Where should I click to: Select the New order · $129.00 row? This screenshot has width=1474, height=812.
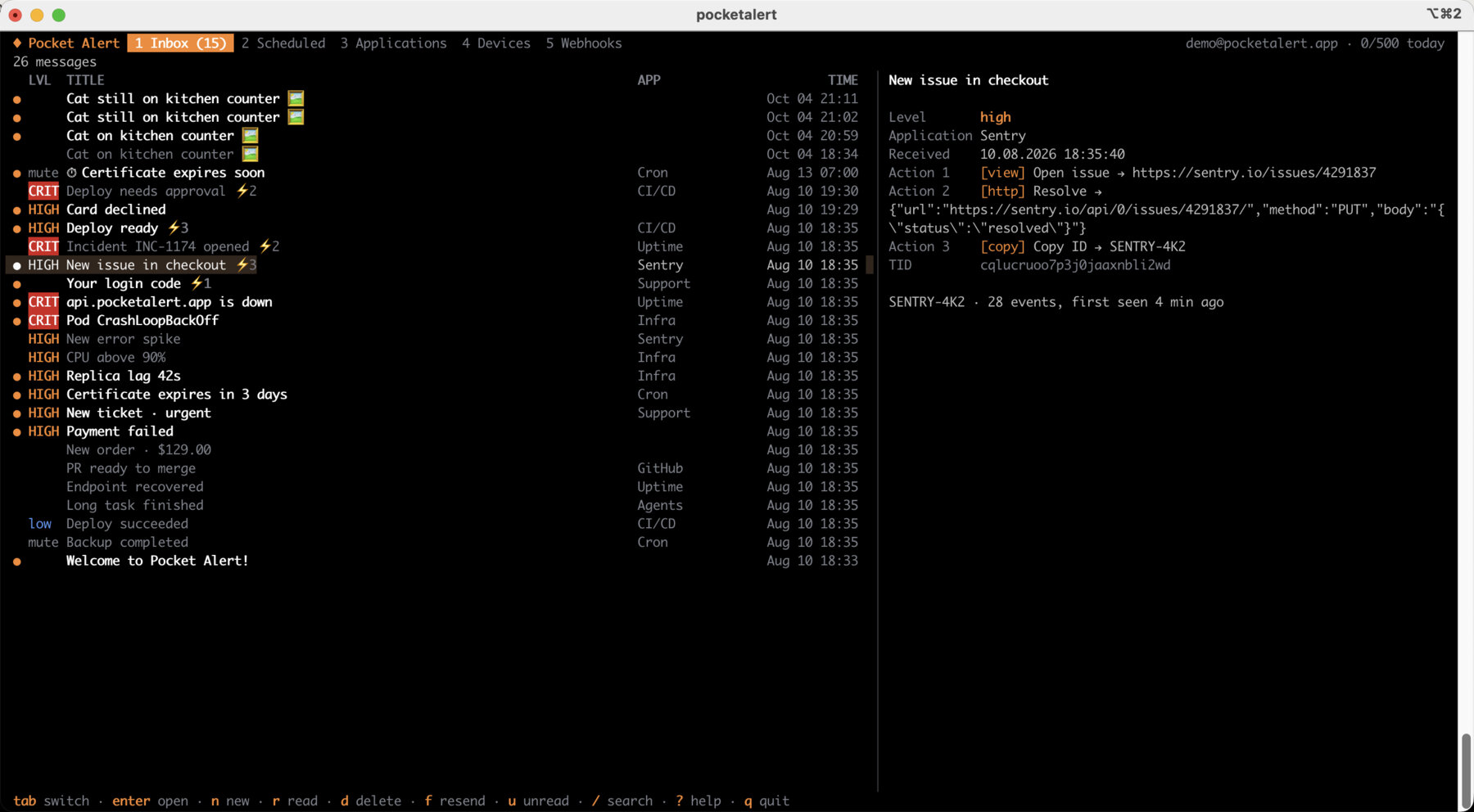pos(436,450)
